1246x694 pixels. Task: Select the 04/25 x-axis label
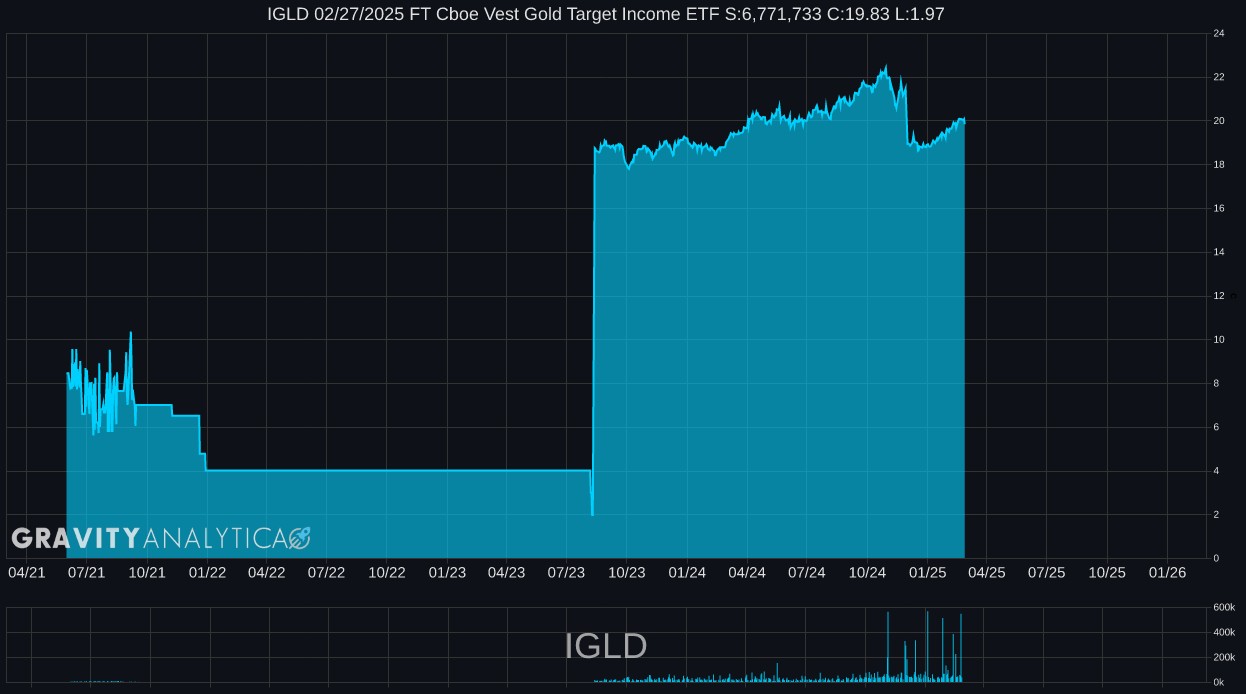tap(987, 573)
